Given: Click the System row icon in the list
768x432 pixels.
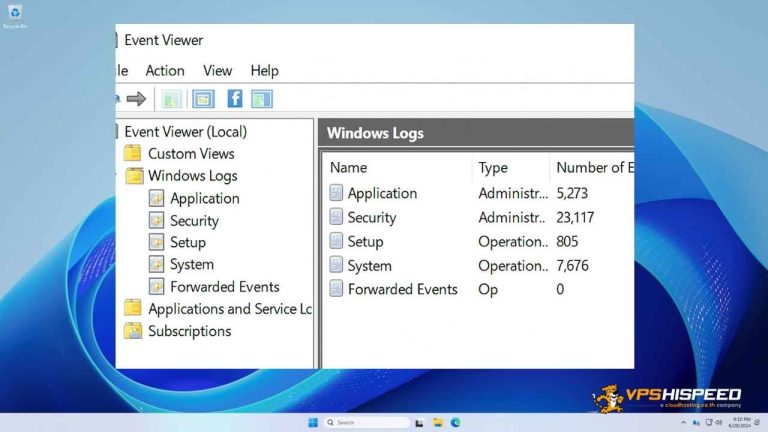Looking at the screenshot, I should tap(336, 264).
